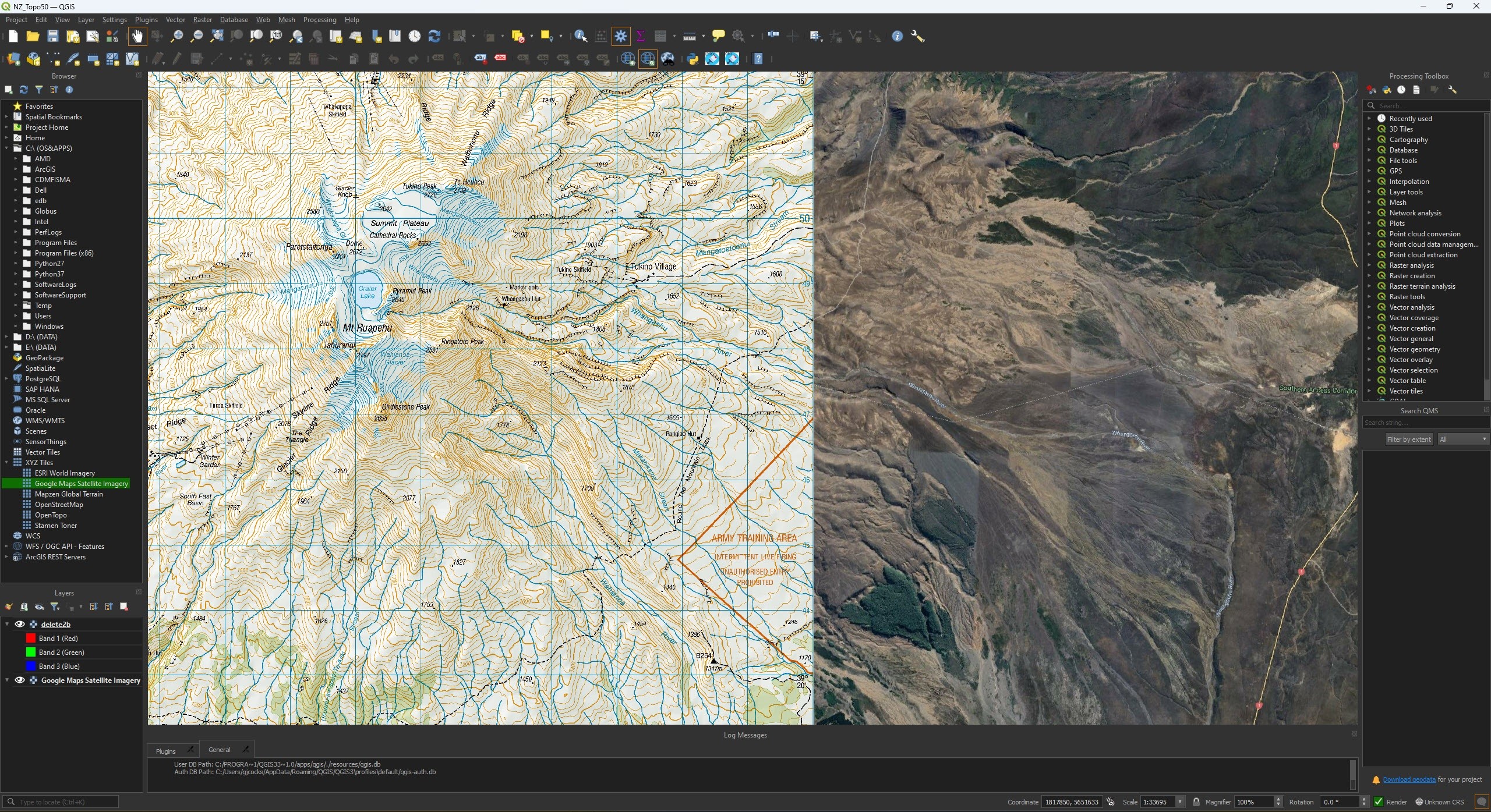Click the Download geodata link
The height and width of the screenshot is (812, 1491).
(x=1409, y=779)
